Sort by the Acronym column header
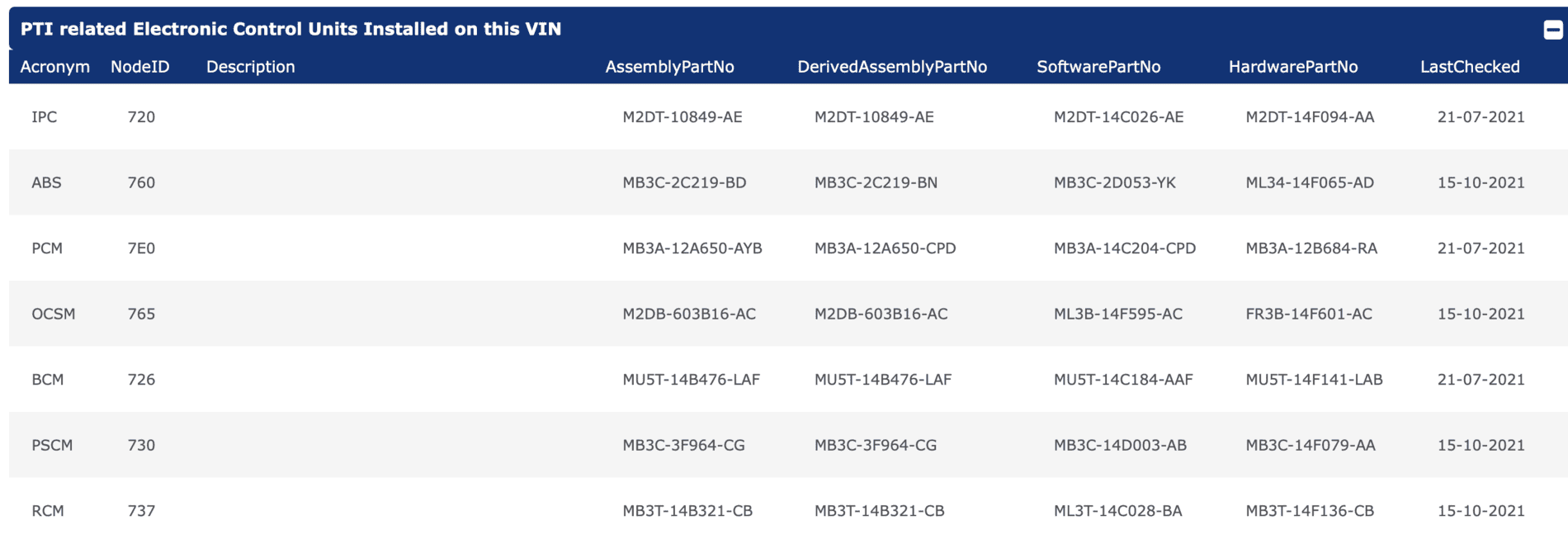 point(54,67)
